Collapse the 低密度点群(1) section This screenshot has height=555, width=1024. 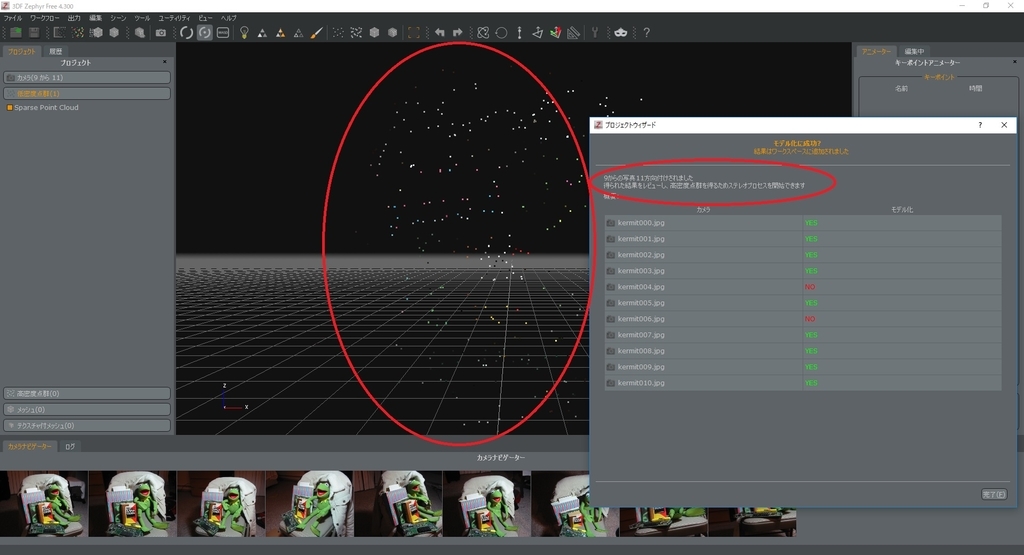(87, 93)
